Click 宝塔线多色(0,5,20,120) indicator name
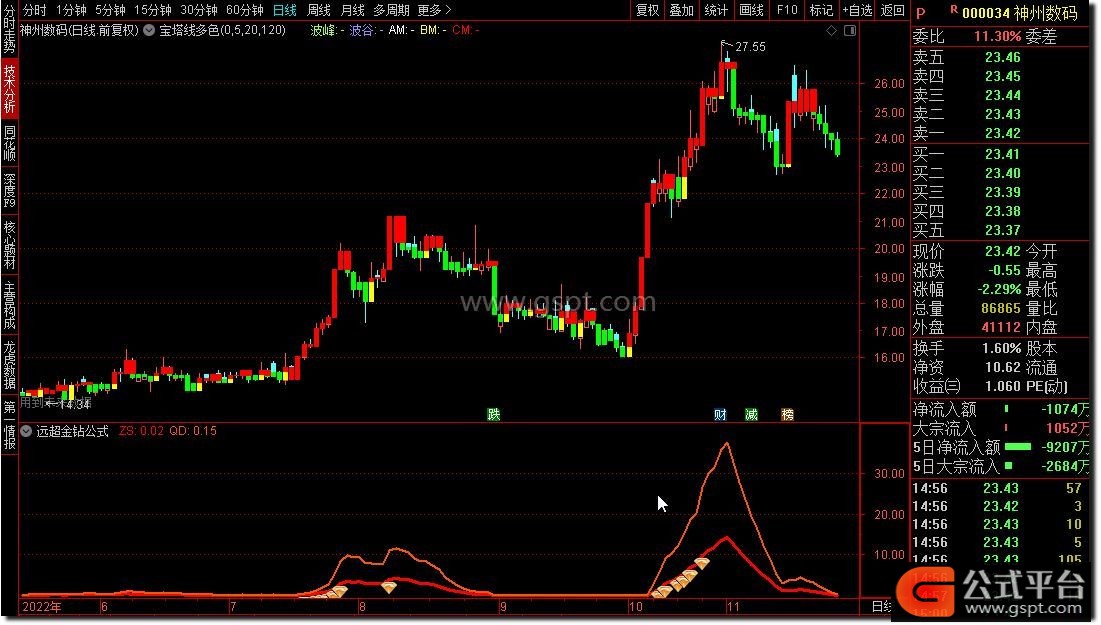1101x625 pixels. pos(223,30)
